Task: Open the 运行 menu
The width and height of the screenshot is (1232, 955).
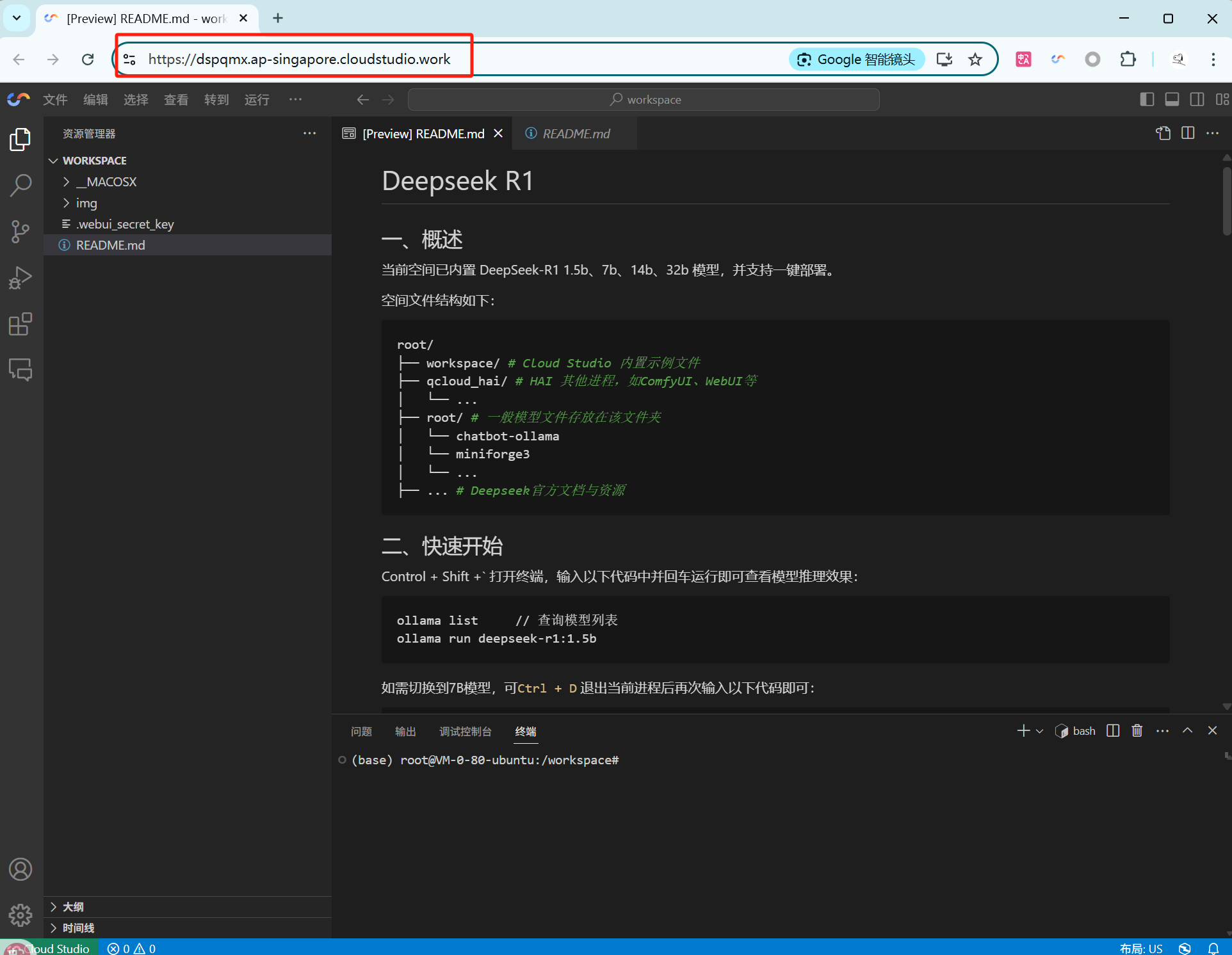Action: pyautogui.click(x=257, y=99)
